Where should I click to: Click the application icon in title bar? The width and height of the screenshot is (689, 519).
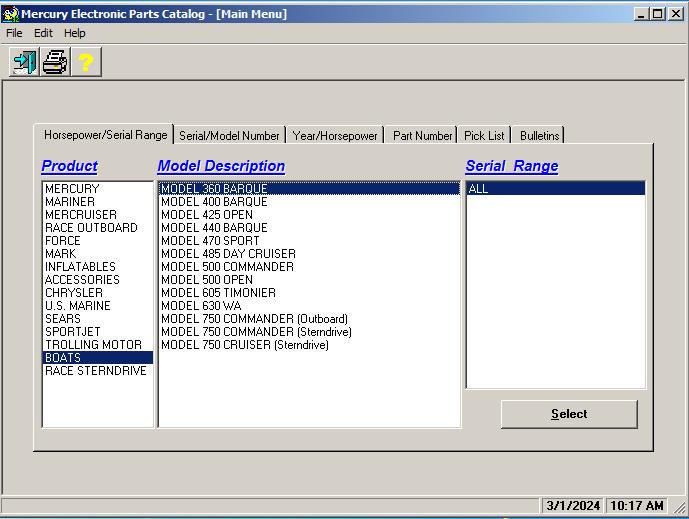11,14
